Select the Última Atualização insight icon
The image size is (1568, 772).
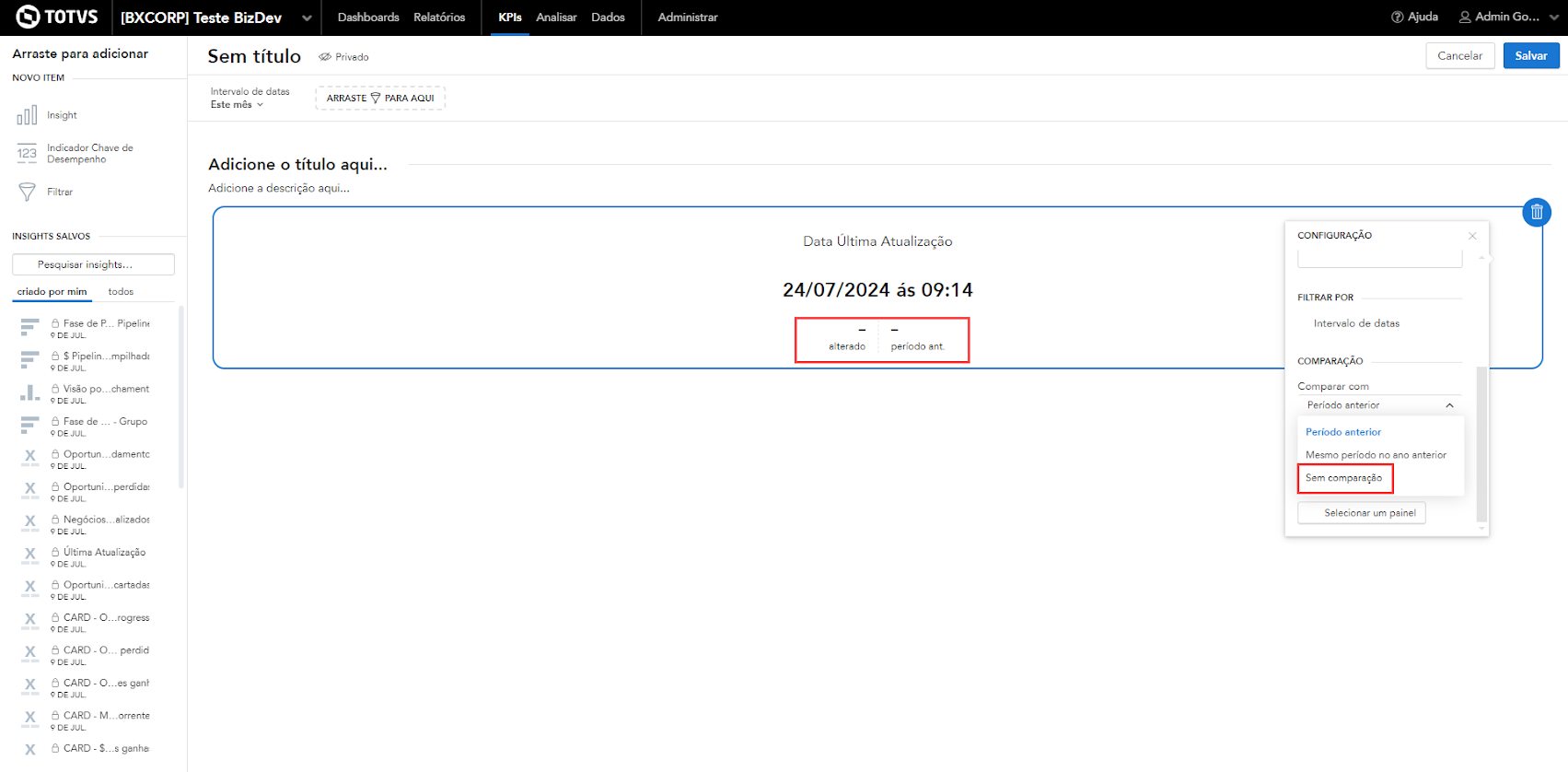click(29, 556)
